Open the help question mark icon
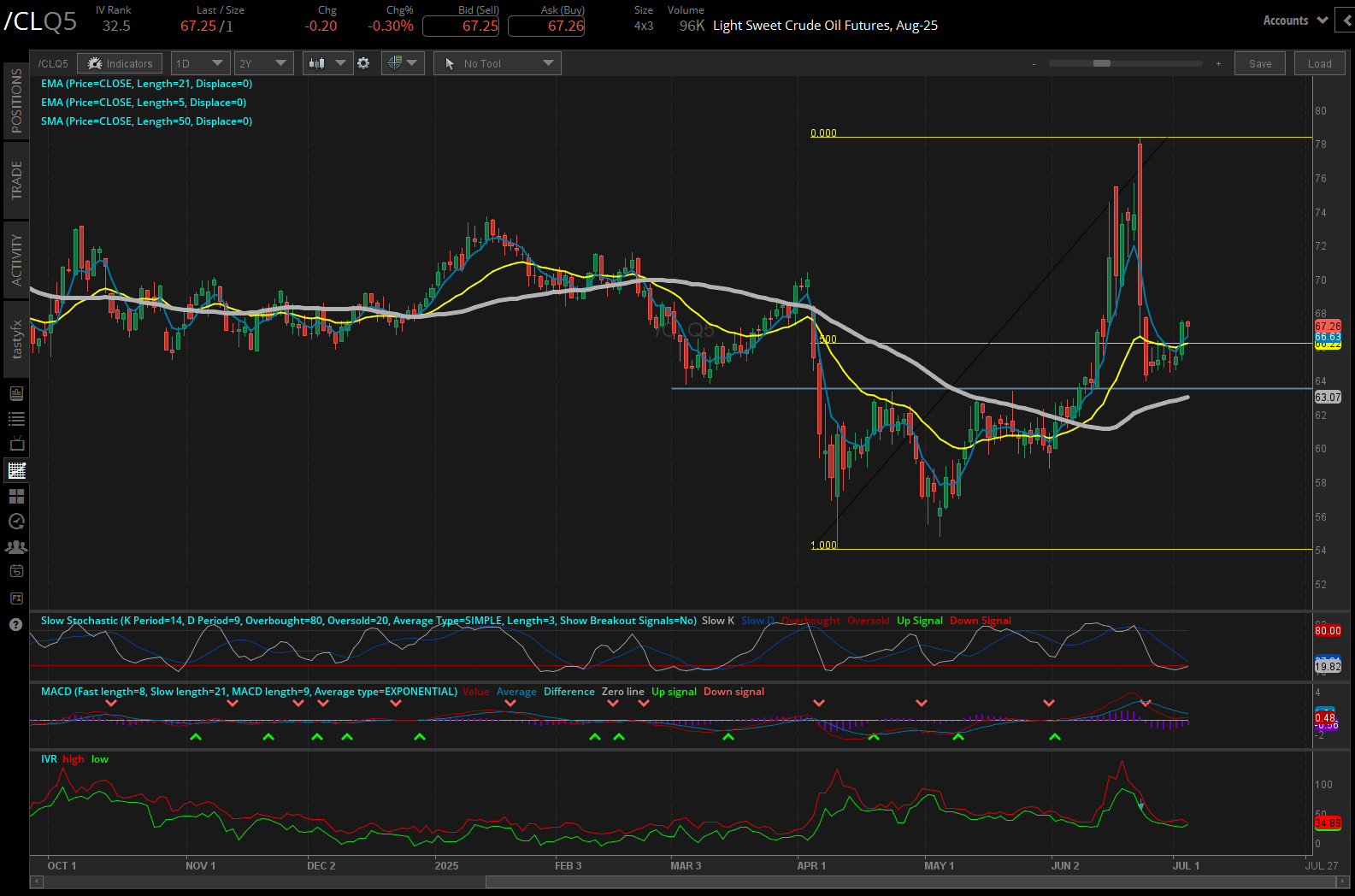 (15, 625)
